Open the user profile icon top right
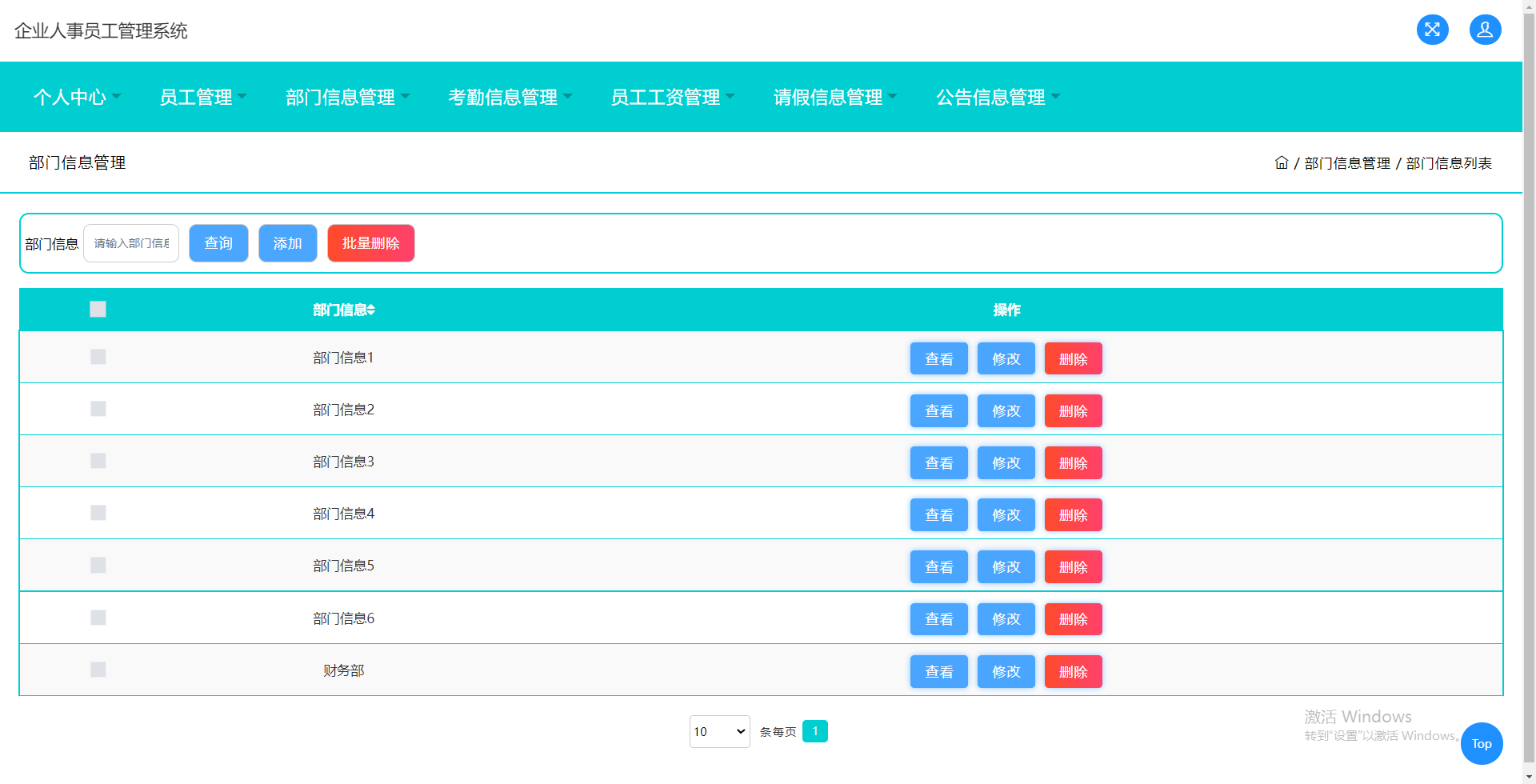The image size is (1536, 784). [x=1485, y=30]
